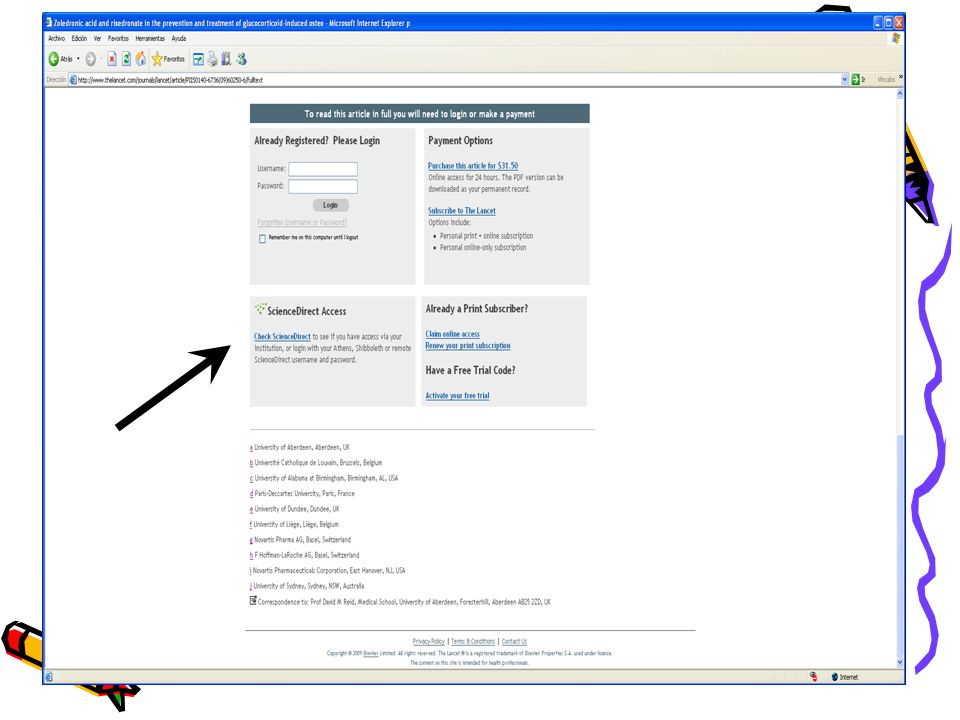960x720 pixels.
Task: Expand the Vínculos links toolbar
Action: click(x=901, y=78)
